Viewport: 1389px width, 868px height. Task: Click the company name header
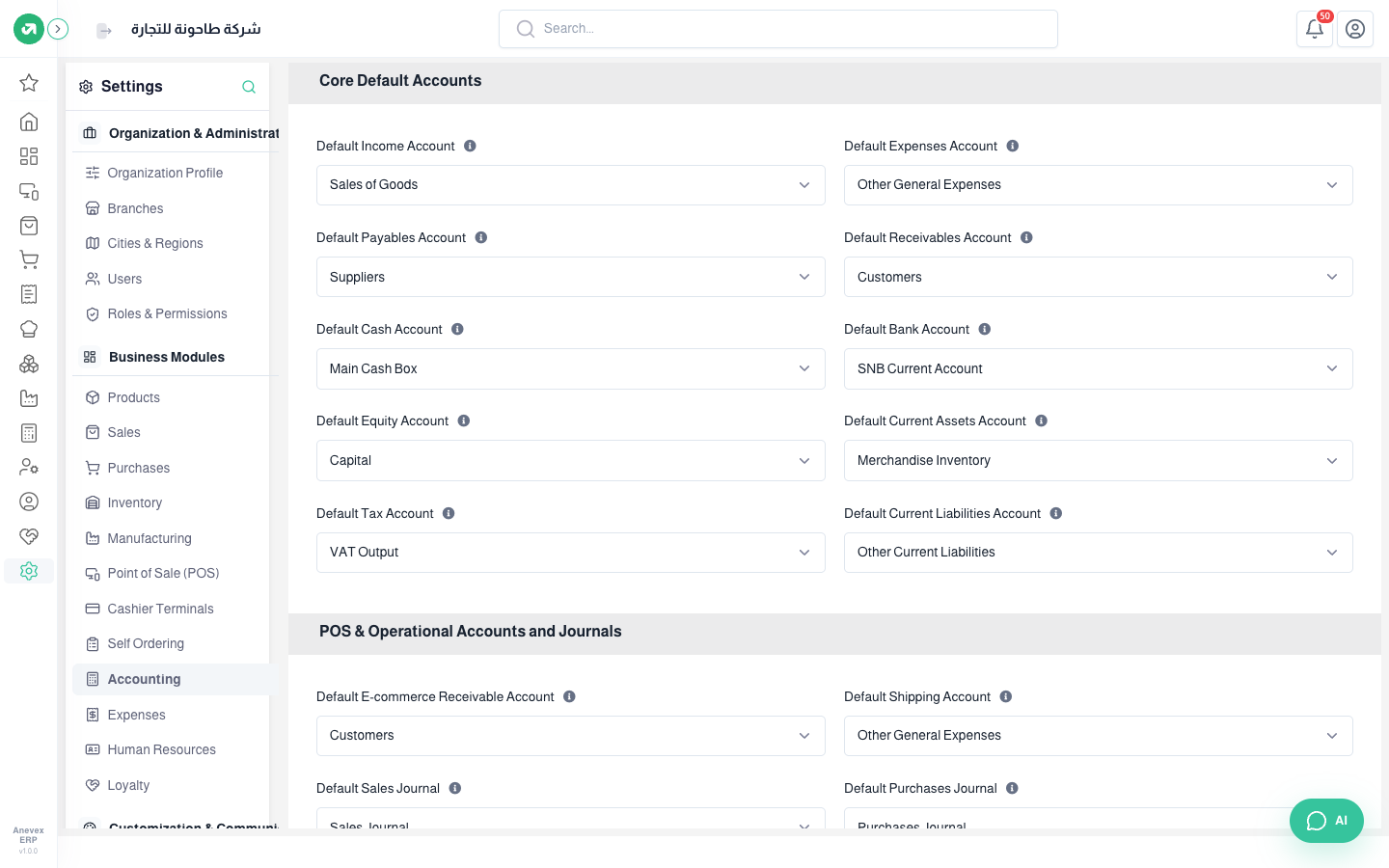(x=196, y=29)
